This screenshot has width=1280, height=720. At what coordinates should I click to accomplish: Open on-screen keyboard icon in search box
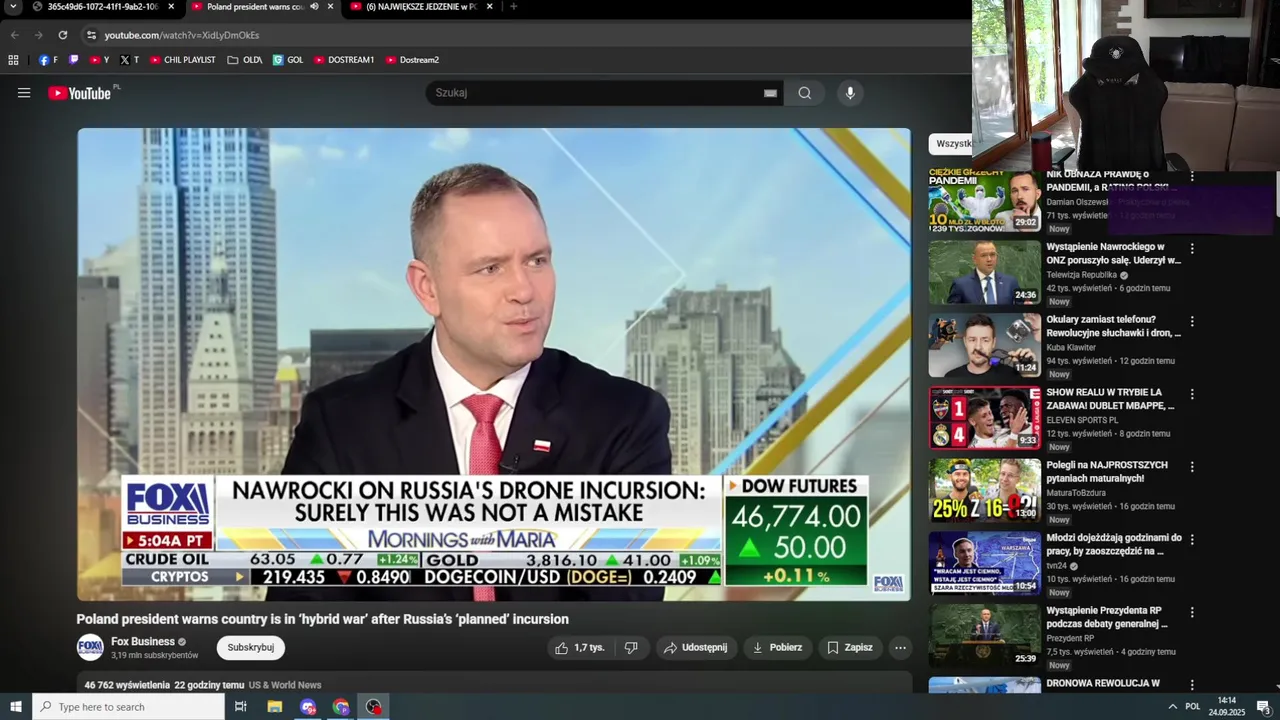click(x=770, y=93)
